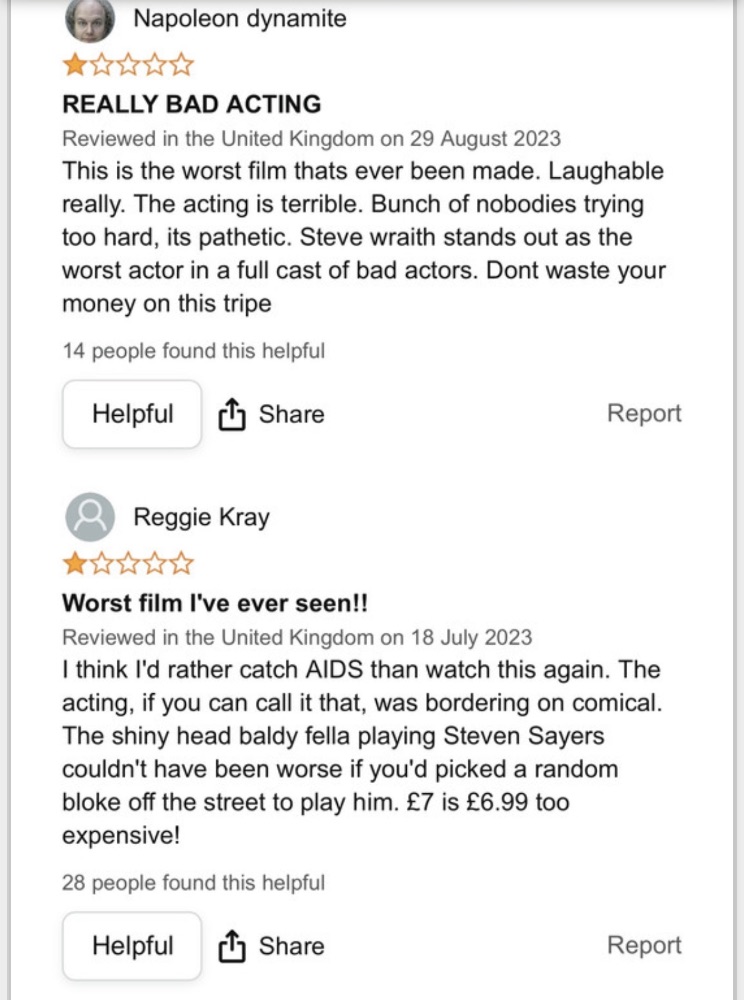Open the Reggie Kray reviewer profile name
The height and width of the screenshot is (1000, 744).
pyautogui.click(x=201, y=517)
